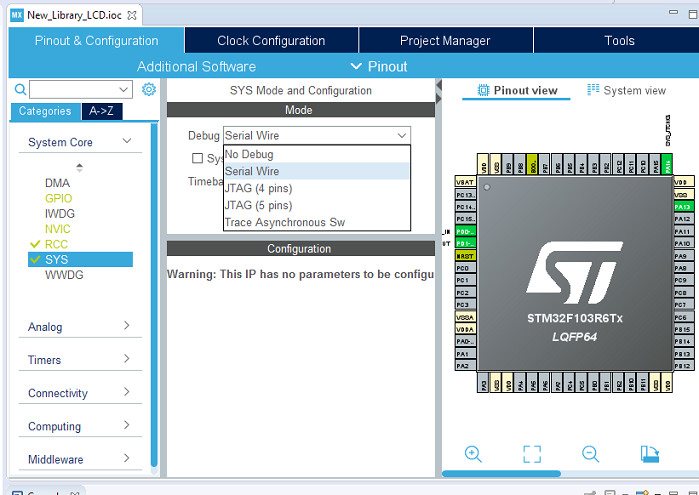Minimize the editor area
Viewport: 699px width, 495px height.
(674, 12)
